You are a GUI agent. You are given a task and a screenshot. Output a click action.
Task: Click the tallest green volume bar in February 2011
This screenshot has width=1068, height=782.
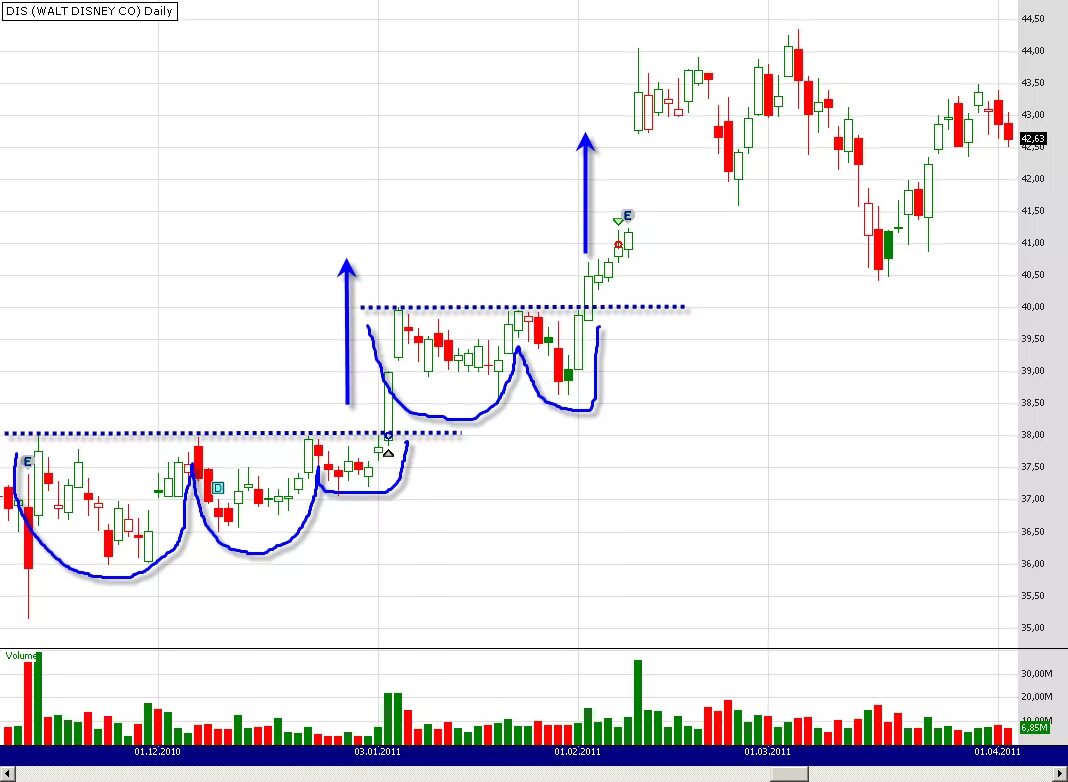tap(638, 702)
